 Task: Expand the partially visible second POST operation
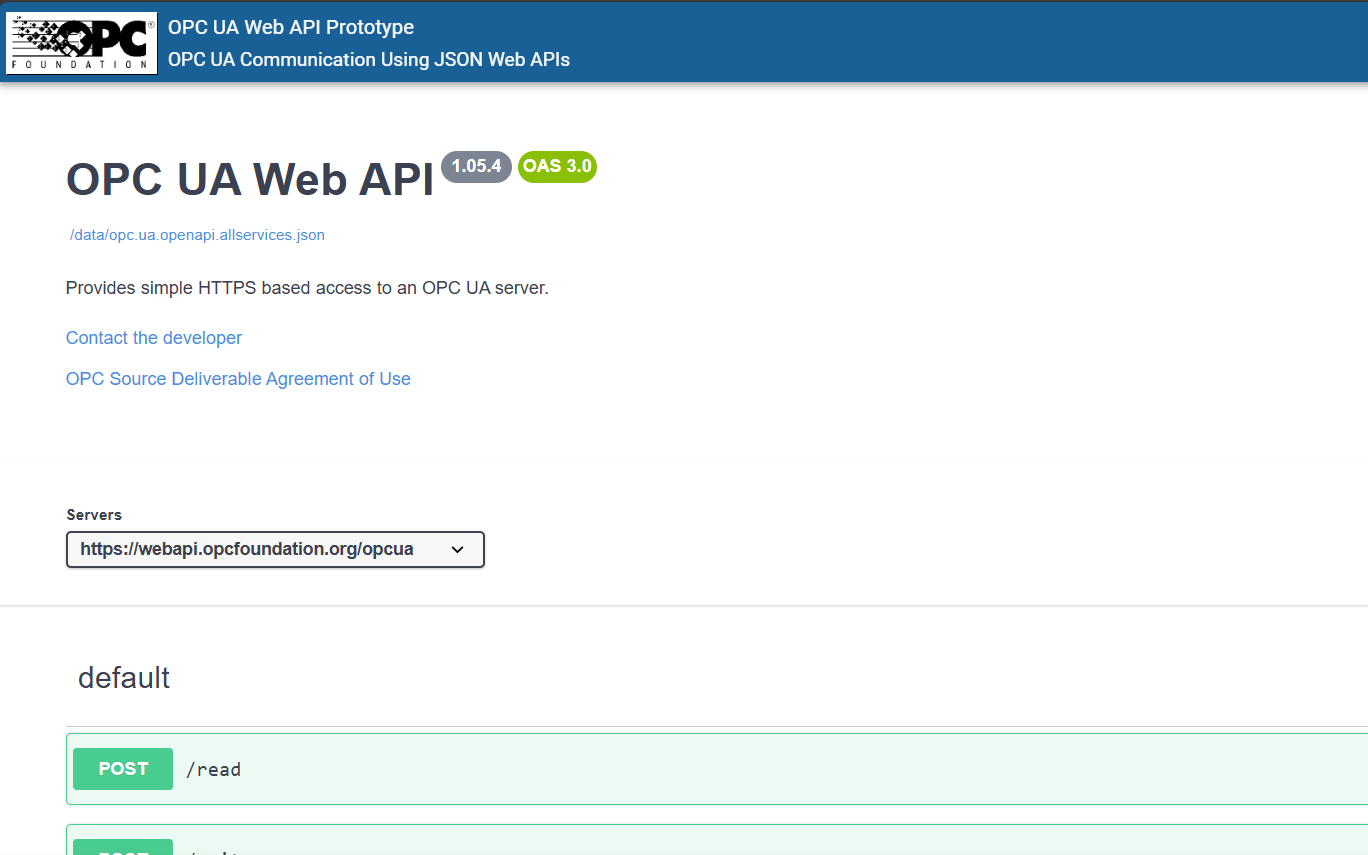[700, 845]
